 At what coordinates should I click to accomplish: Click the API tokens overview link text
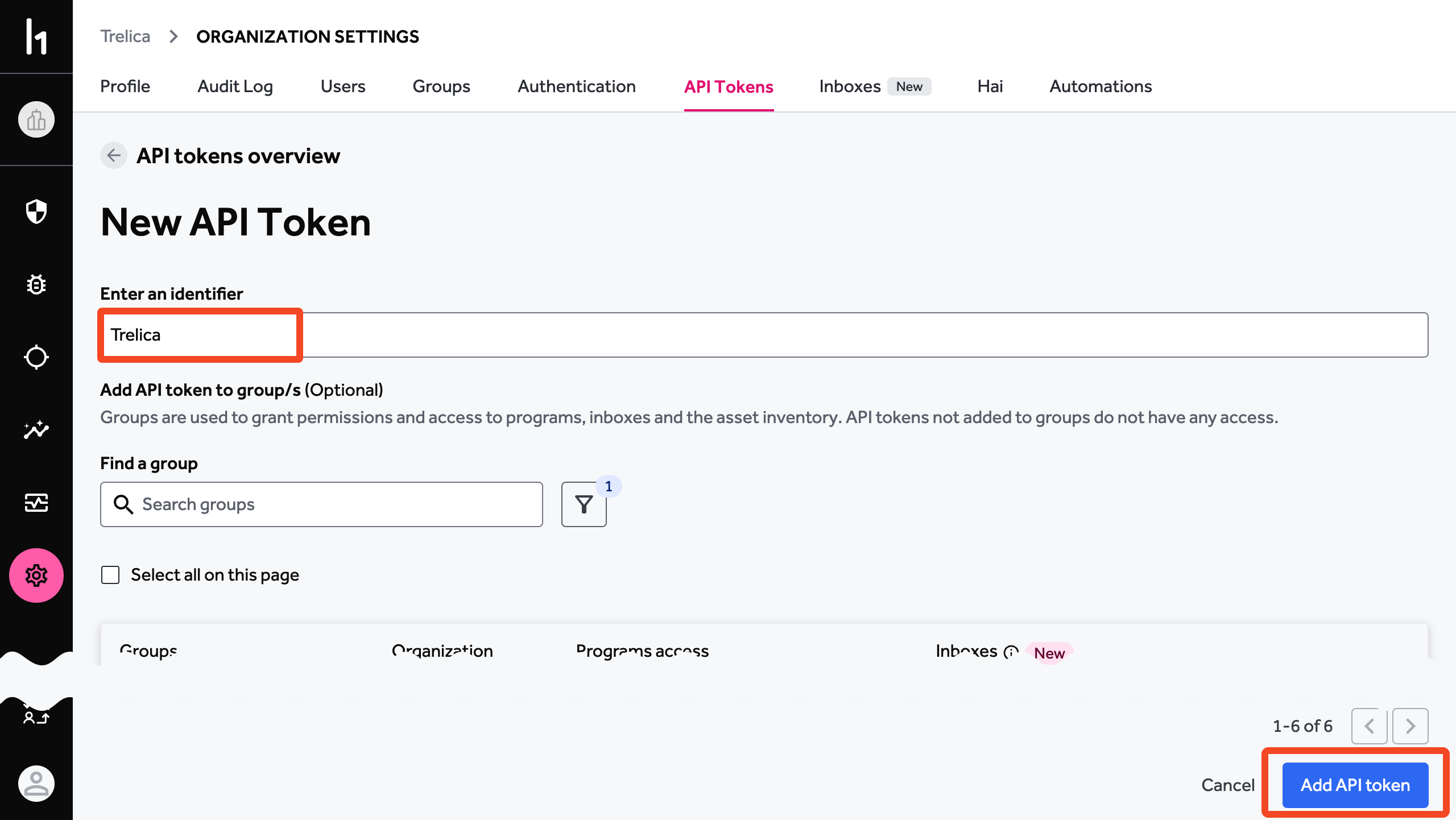click(238, 155)
